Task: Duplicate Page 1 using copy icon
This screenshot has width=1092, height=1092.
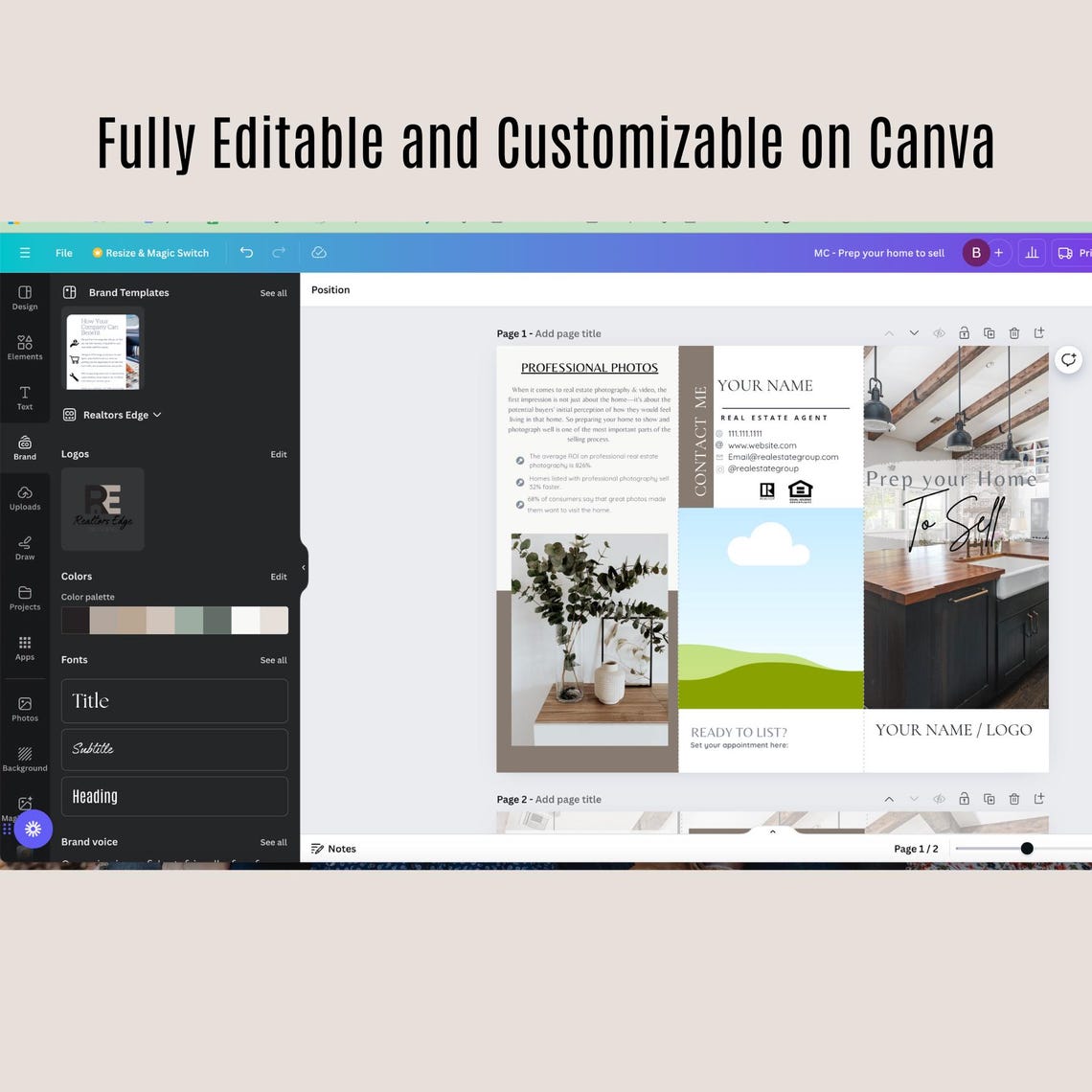Action: [x=989, y=333]
